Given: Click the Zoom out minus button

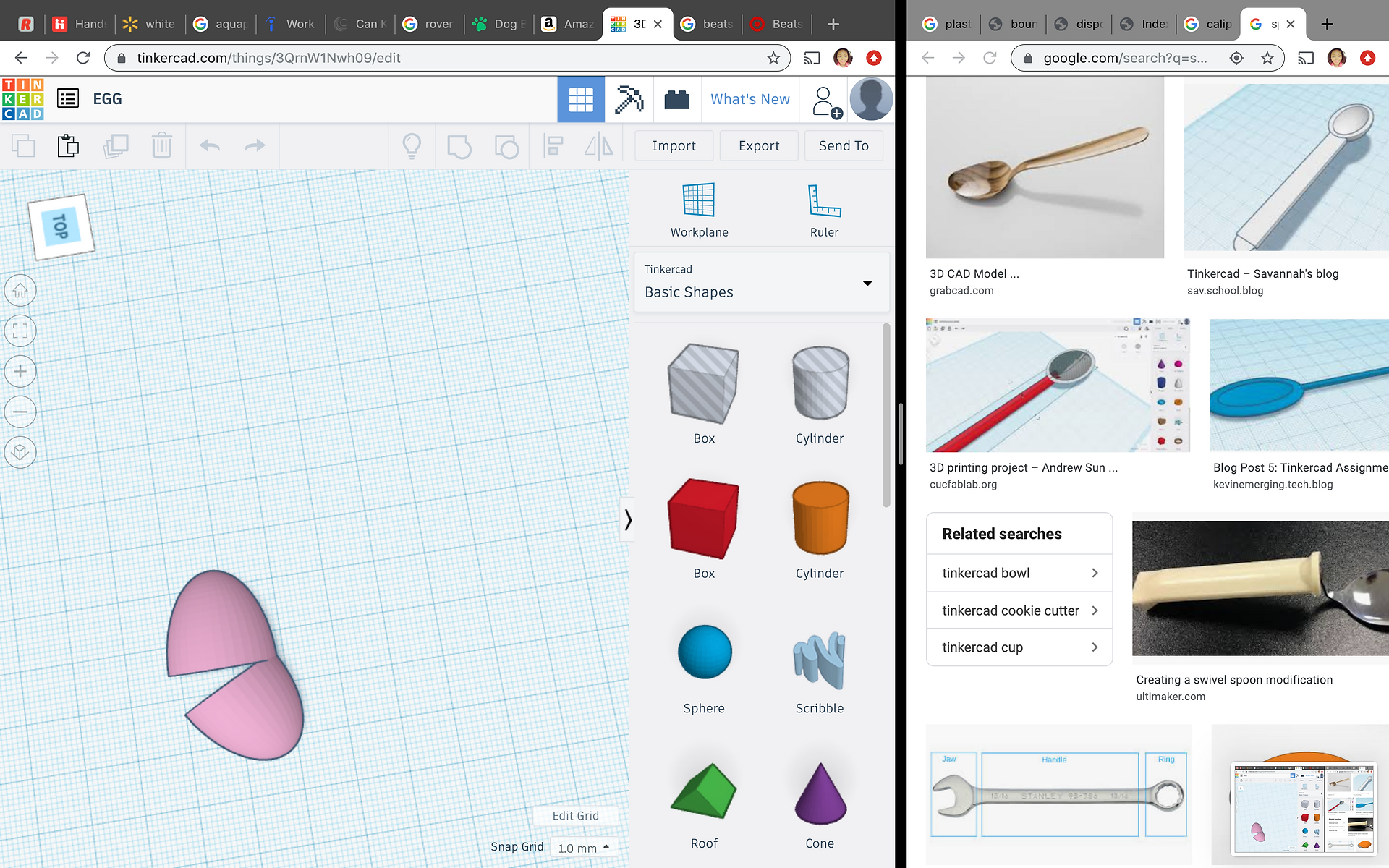Looking at the screenshot, I should point(20,412).
